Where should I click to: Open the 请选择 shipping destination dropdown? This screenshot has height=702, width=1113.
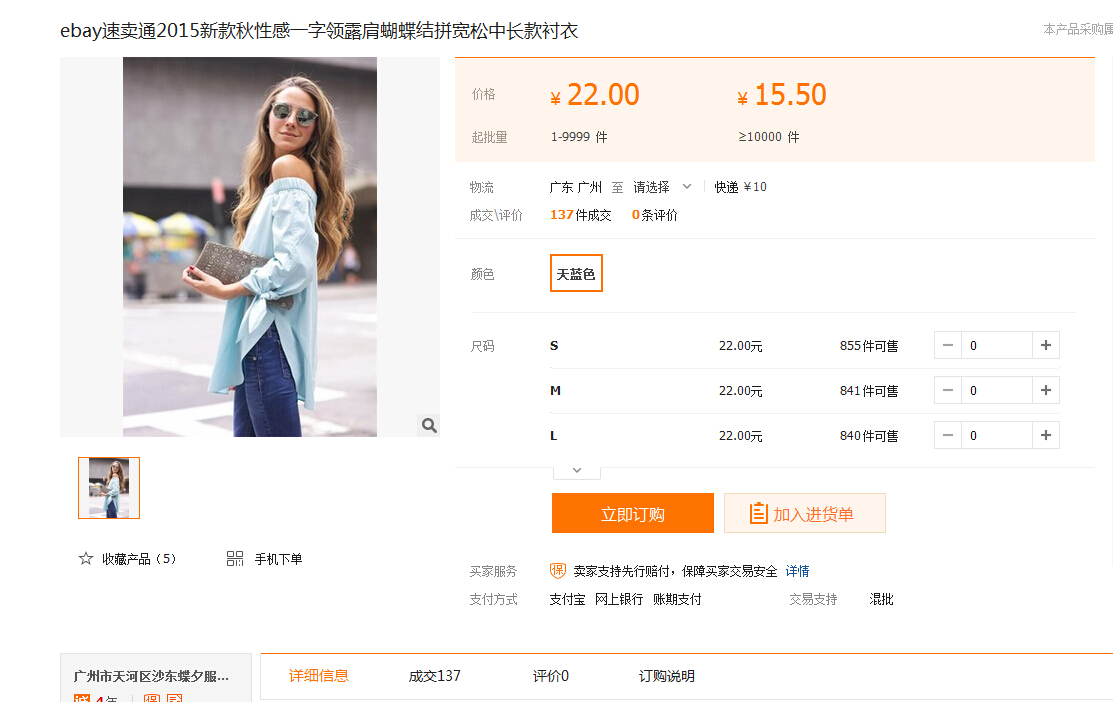[x=662, y=187]
